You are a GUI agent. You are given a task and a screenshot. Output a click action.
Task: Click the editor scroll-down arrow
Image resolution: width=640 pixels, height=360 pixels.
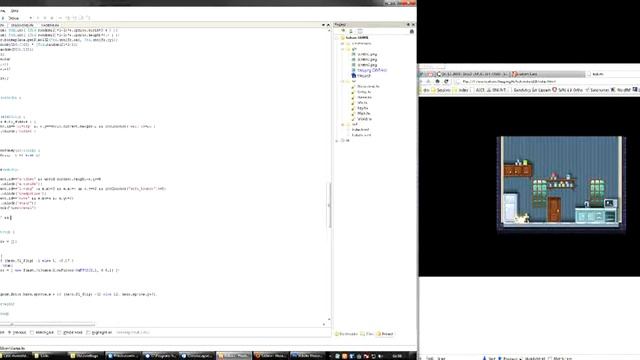329,320
